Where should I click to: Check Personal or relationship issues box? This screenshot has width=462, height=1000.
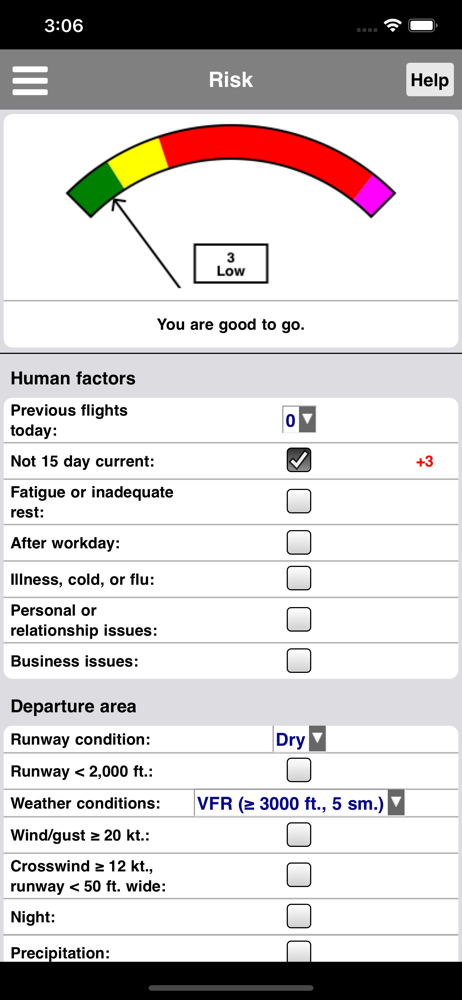[x=299, y=619]
